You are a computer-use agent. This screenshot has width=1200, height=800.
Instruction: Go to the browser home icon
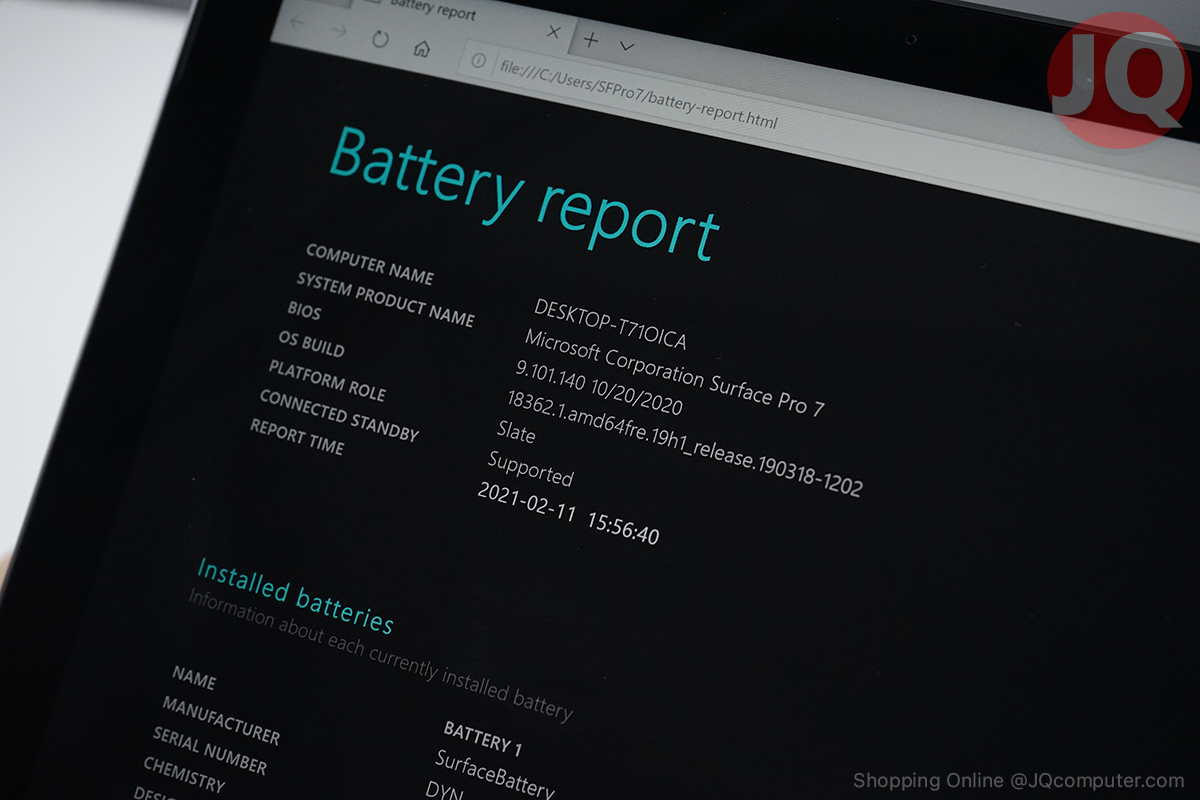(x=422, y=48)
